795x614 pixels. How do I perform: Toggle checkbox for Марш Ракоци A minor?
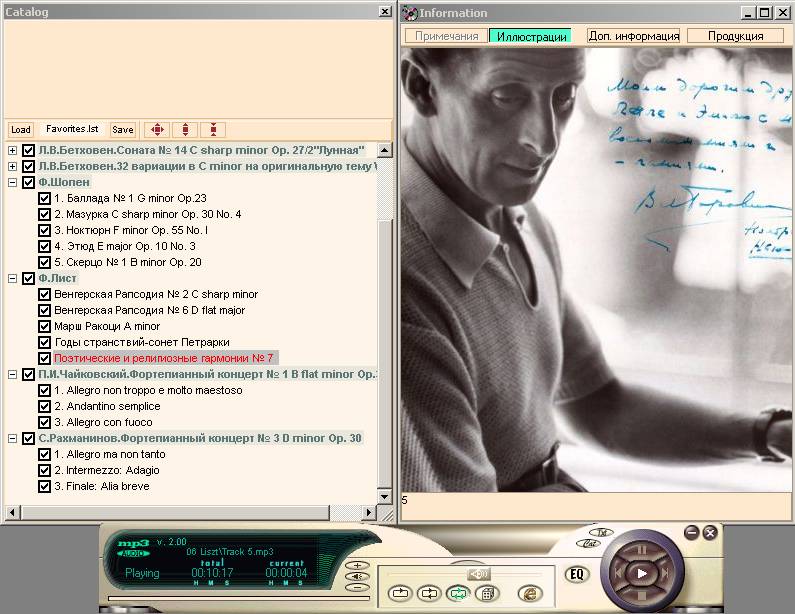[x=44, y=326]
